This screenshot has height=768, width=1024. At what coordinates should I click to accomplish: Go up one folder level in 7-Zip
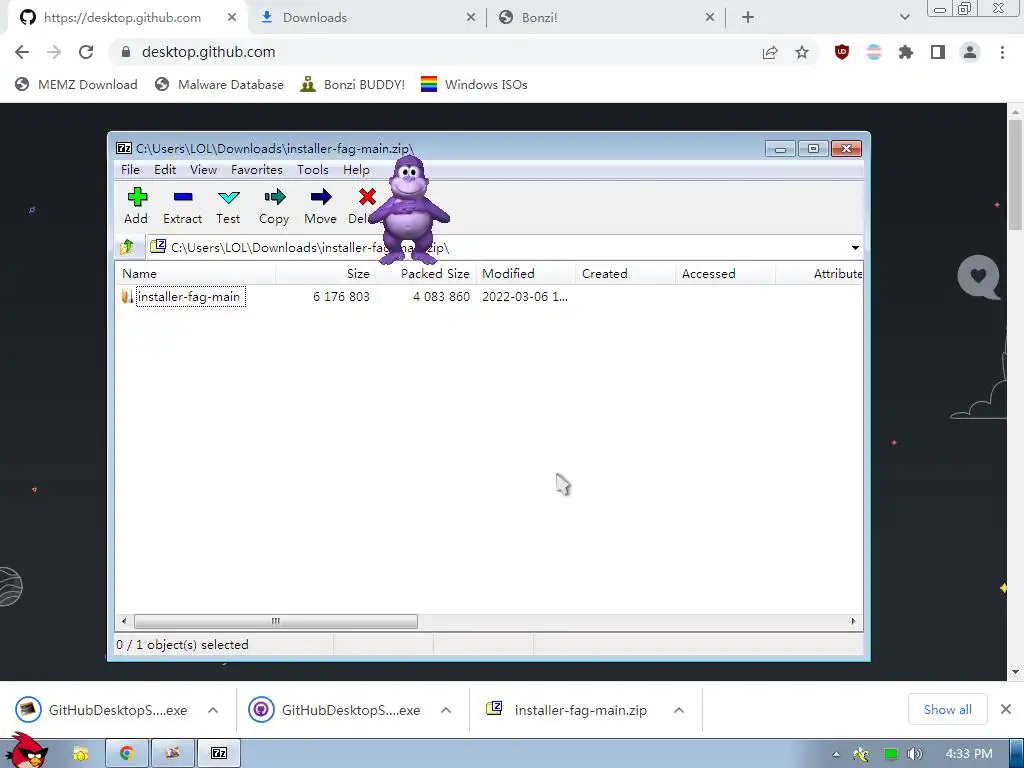pos(127,247)
